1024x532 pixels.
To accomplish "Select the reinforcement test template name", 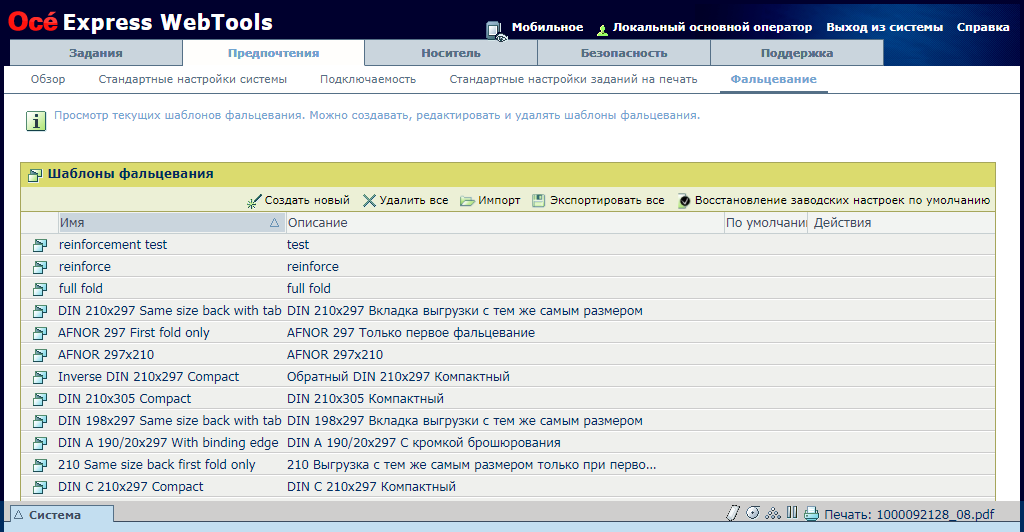I will point(113,244).
